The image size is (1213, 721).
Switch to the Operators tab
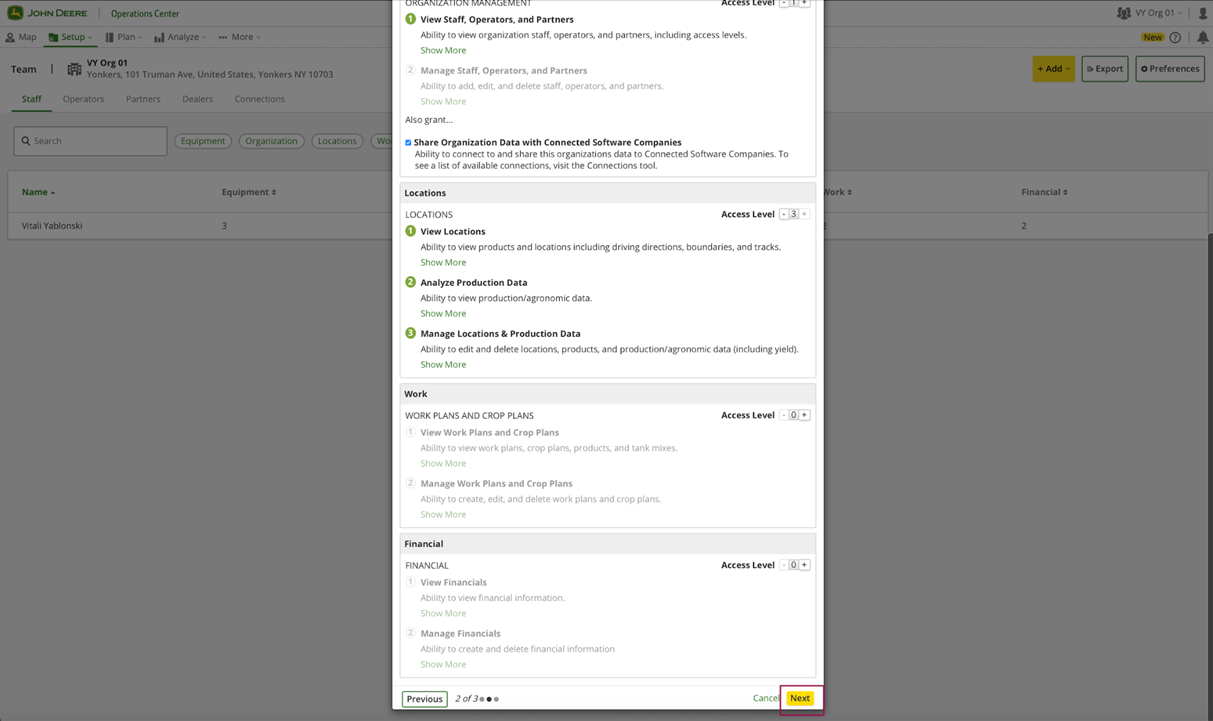tap(83, 99)
